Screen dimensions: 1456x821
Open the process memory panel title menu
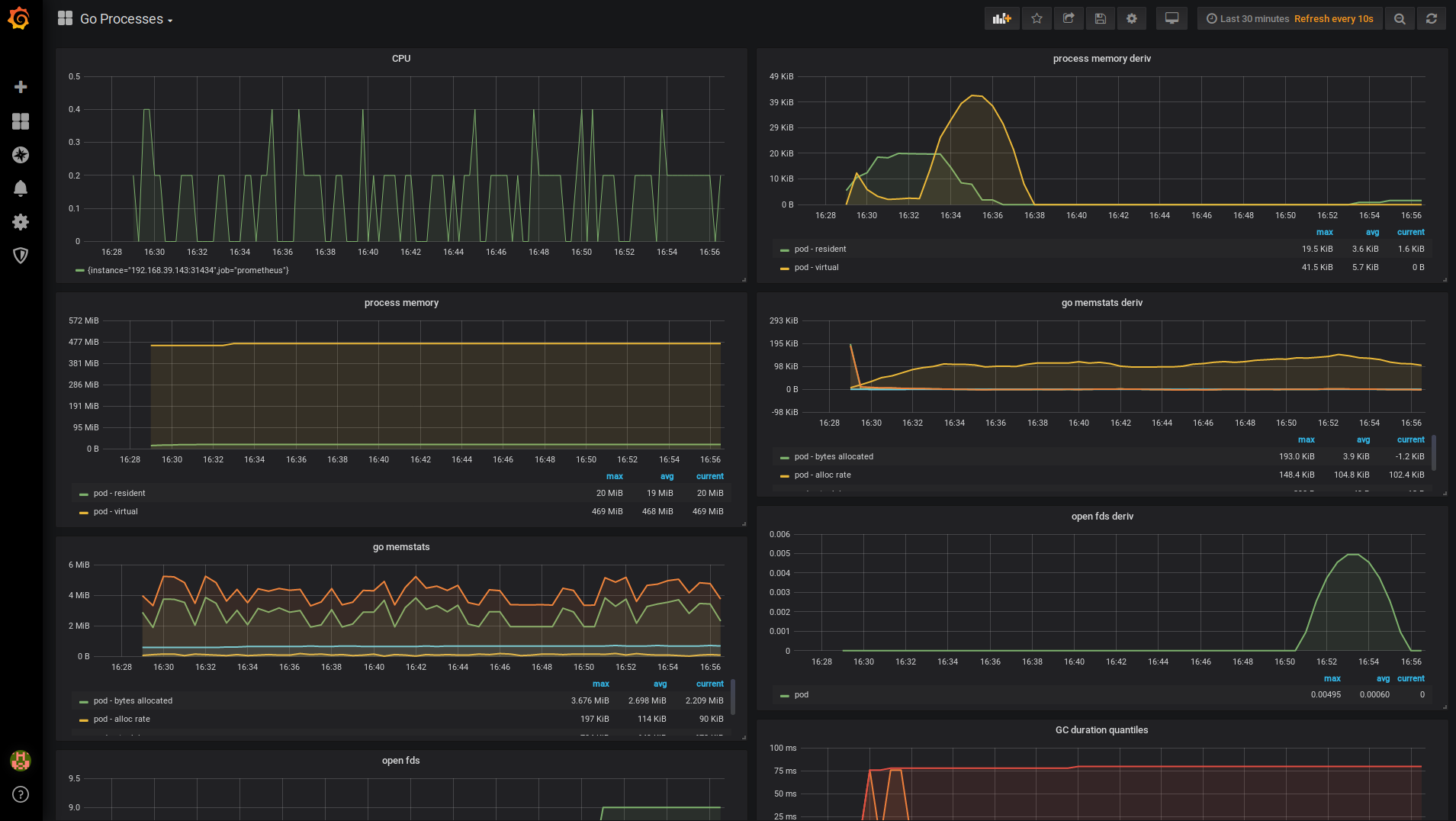click(401, 303)
